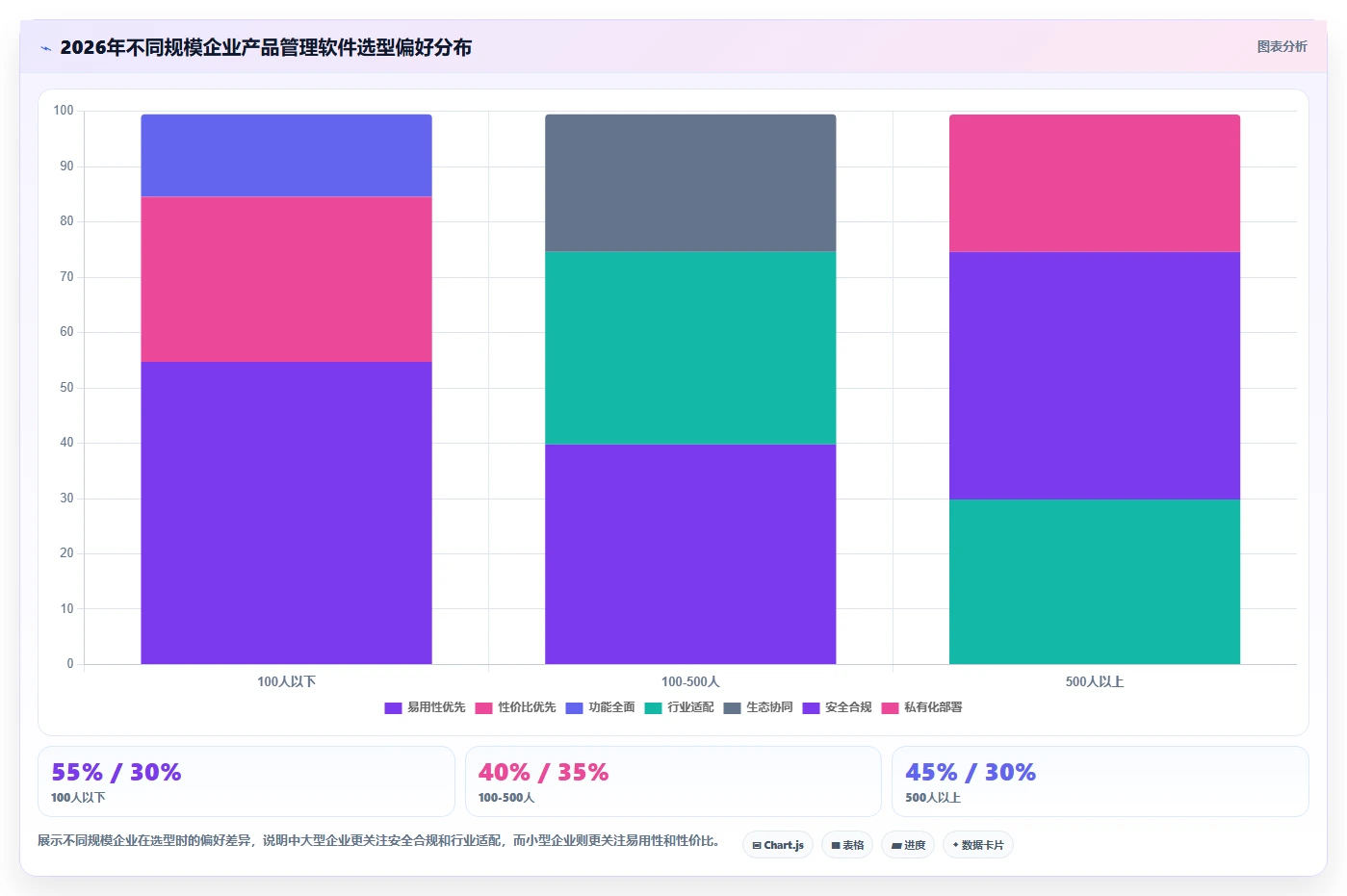This screenshot has height=896, width=1347.
Task: Click the y-axis value 0
Action: tap(70, 664)
